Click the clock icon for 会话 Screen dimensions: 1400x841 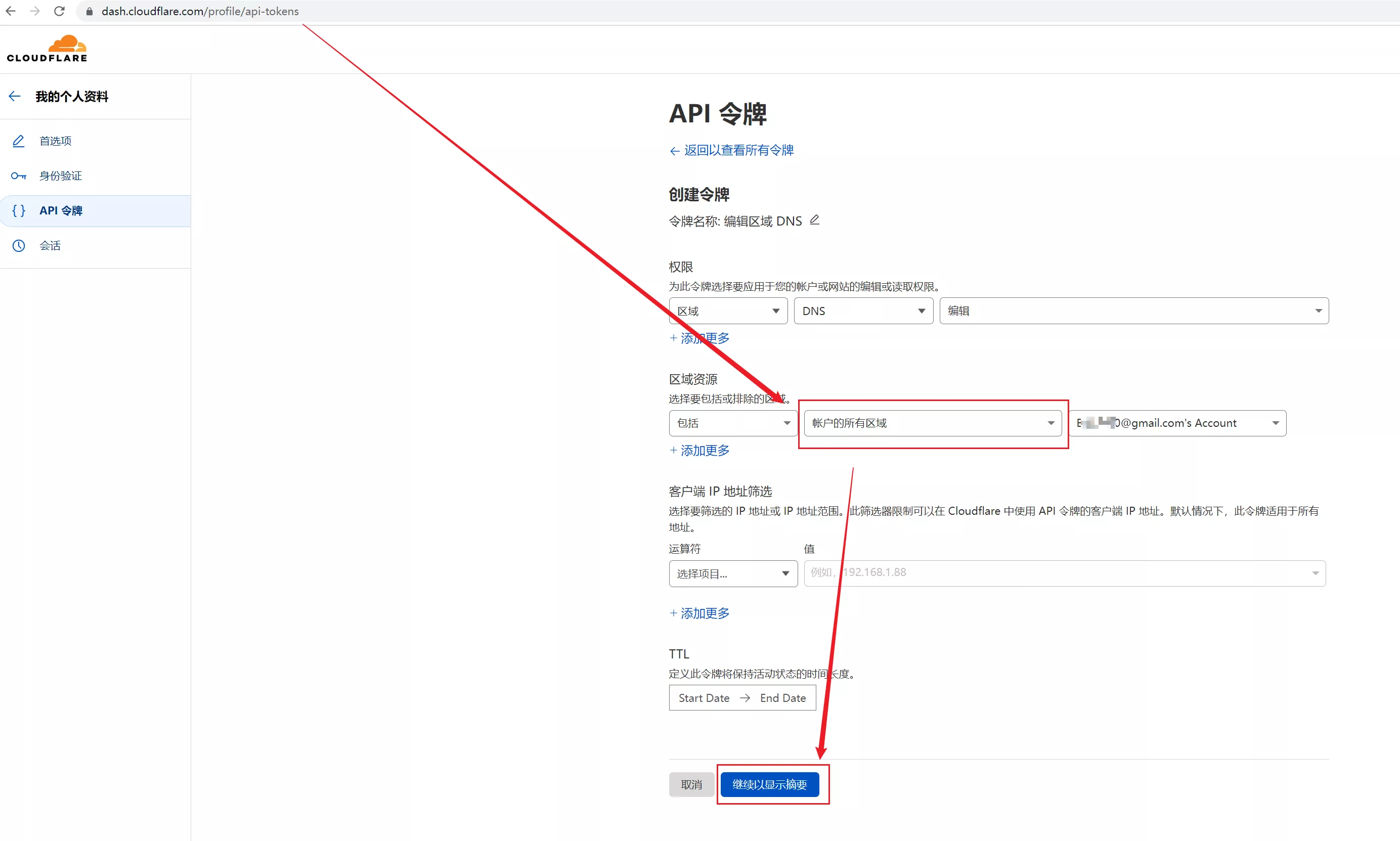(x=19, y=245)
